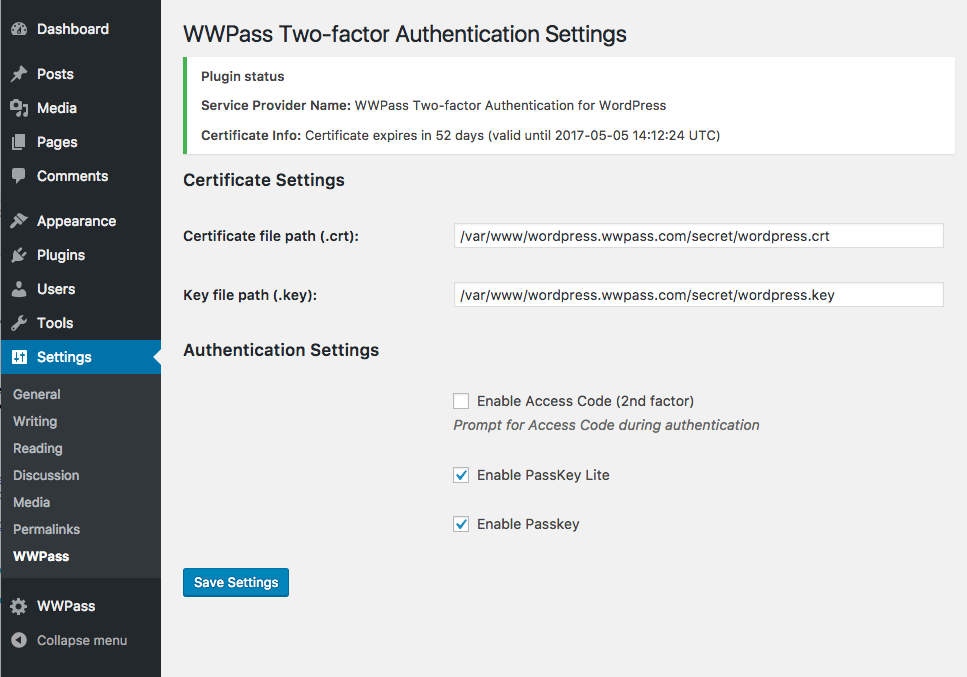The height and width of the screenshot is (677, 967).
Task: Click the Authentication Settings heading
Action: click(281, 350)
